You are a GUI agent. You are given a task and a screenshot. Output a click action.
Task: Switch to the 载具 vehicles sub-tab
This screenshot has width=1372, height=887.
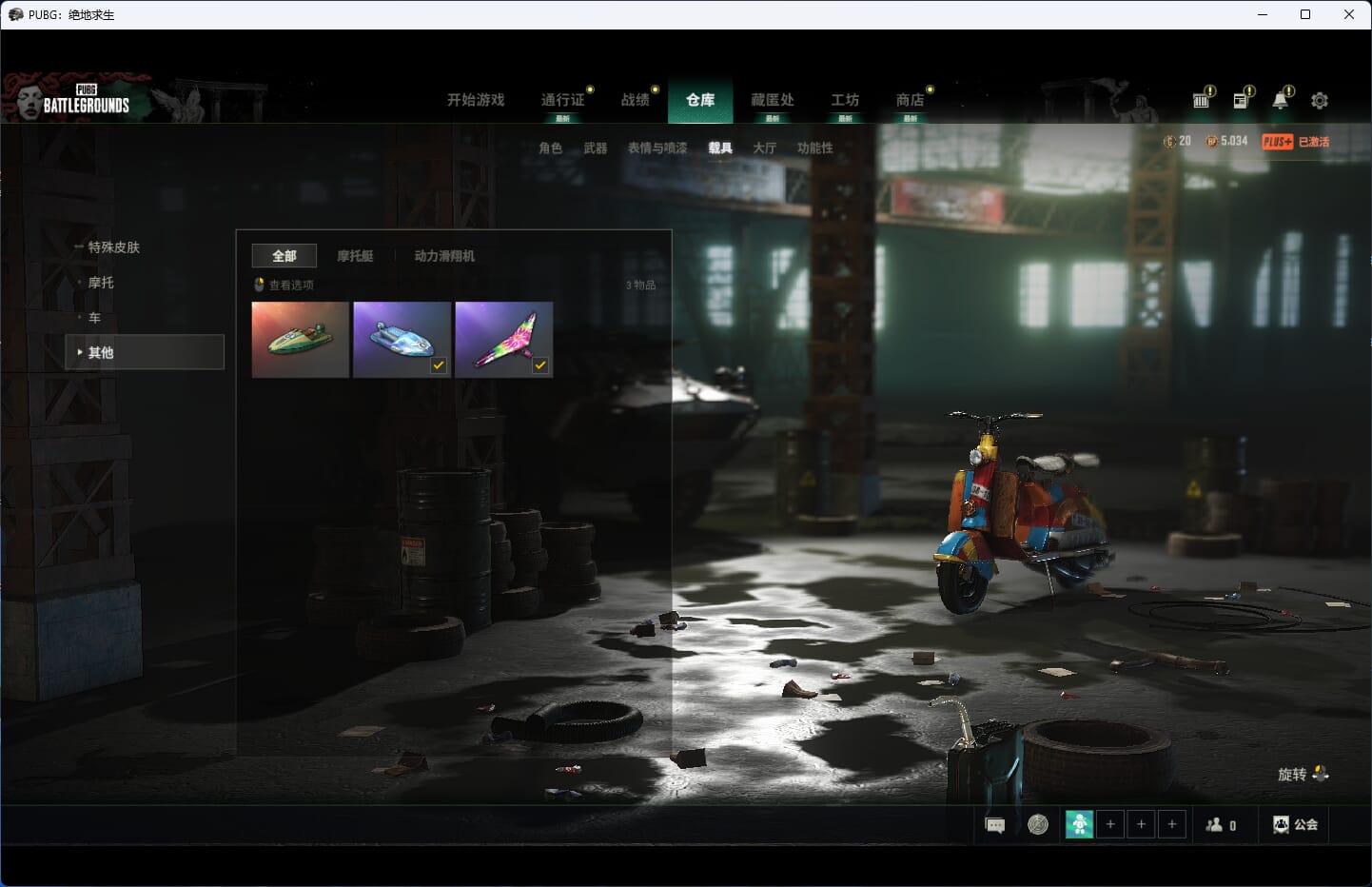coord(720,148)
